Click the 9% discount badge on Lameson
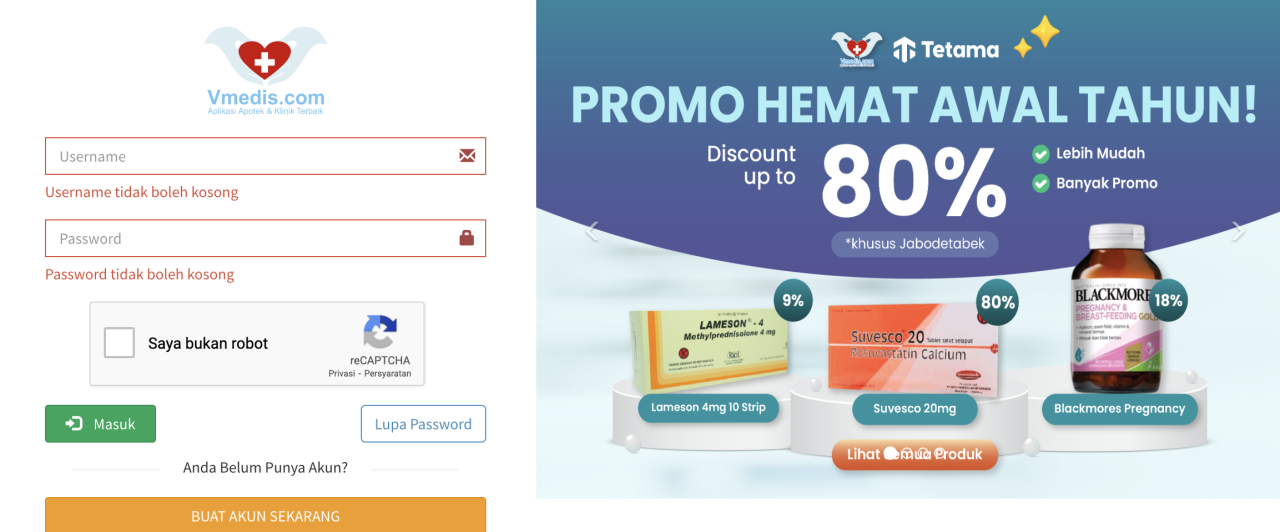 point(793,300)
